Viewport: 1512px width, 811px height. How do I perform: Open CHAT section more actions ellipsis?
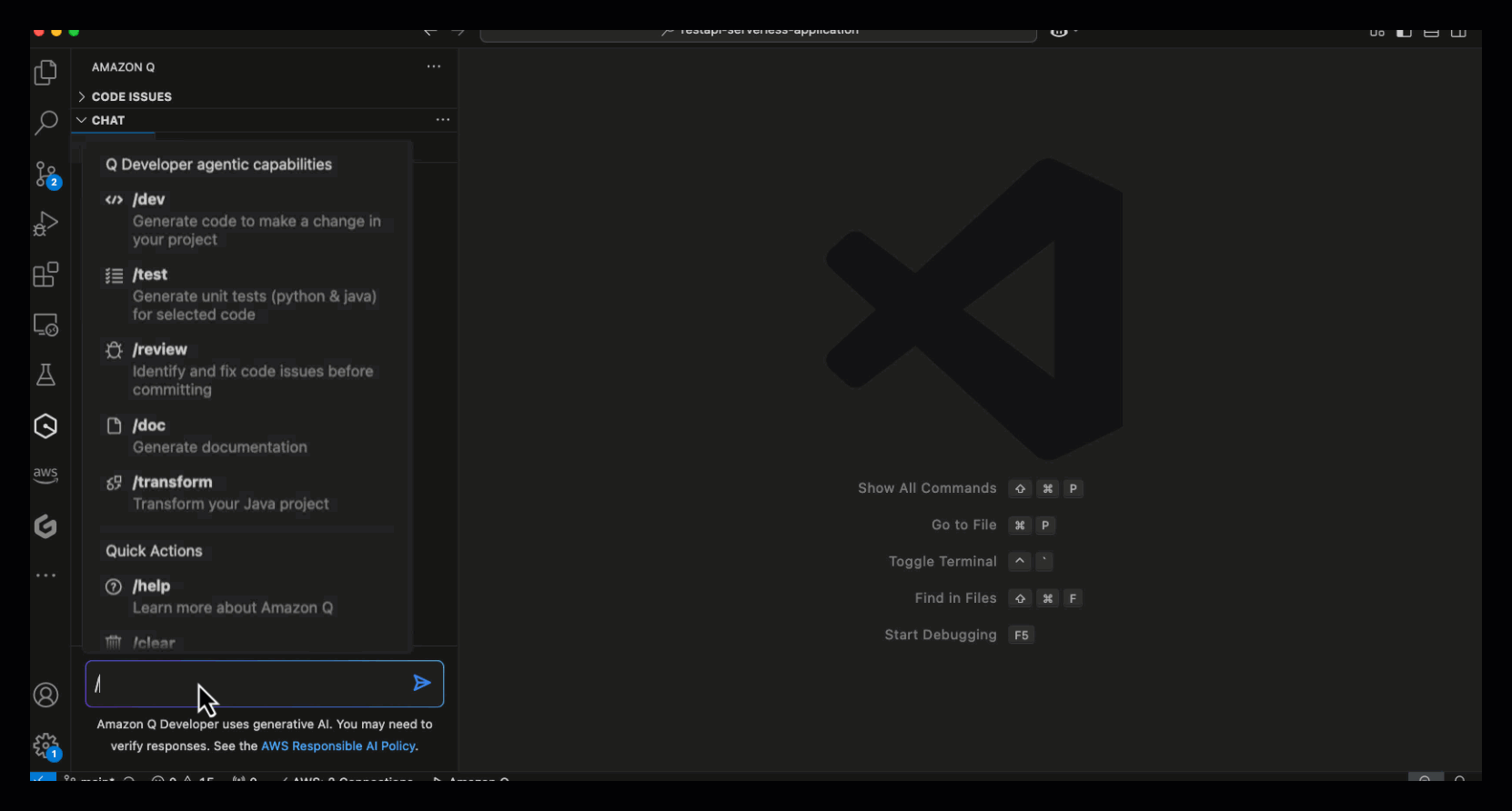(x=443, y=120)
